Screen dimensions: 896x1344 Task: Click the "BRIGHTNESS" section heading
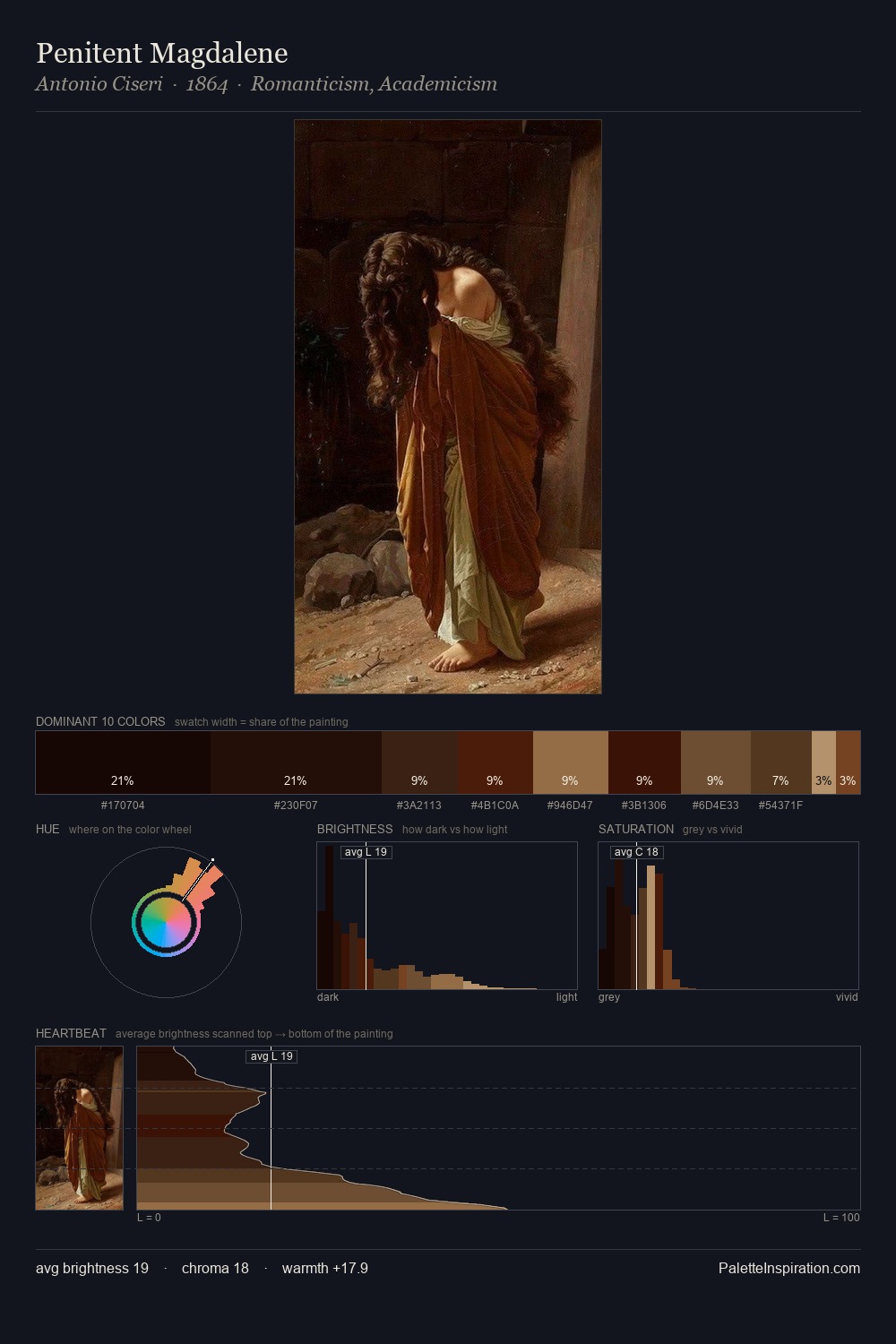355,829
